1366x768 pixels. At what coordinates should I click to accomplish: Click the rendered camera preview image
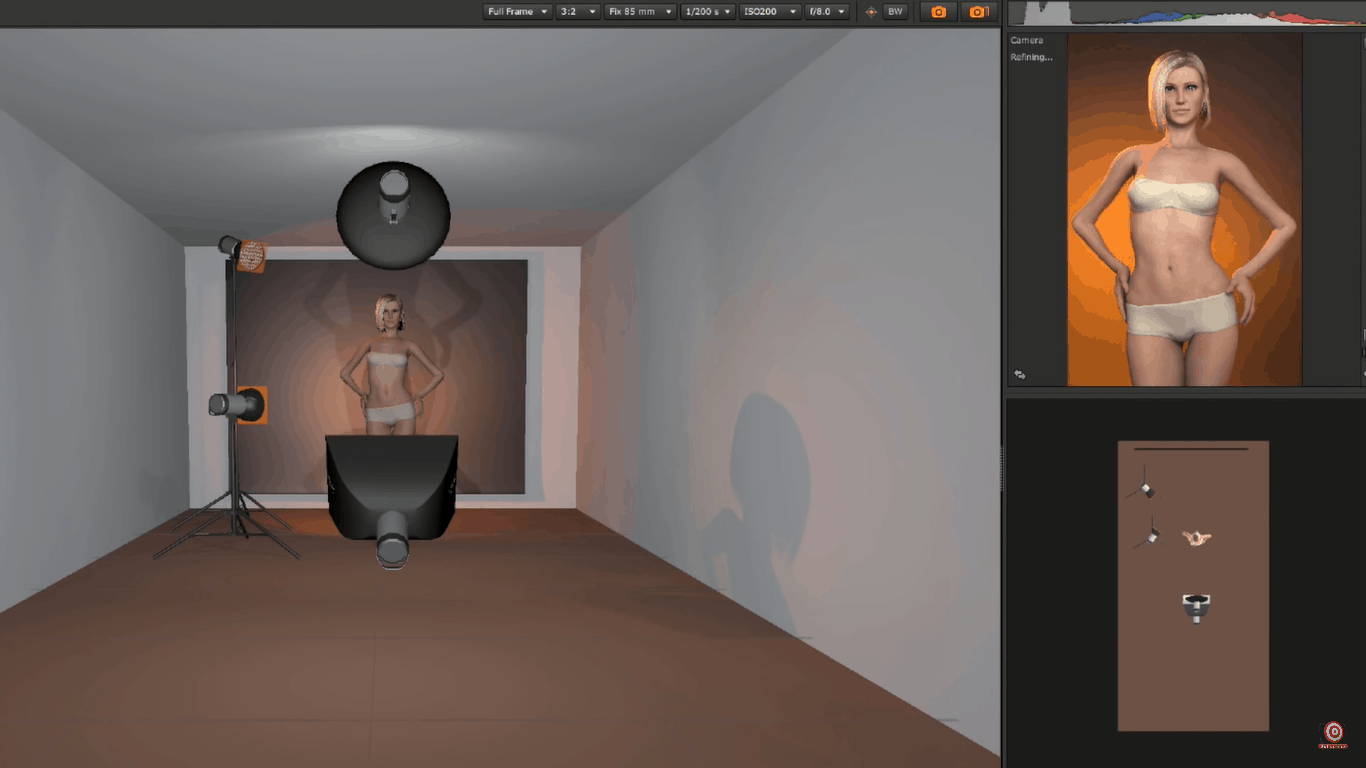(x=1185, y=210)
